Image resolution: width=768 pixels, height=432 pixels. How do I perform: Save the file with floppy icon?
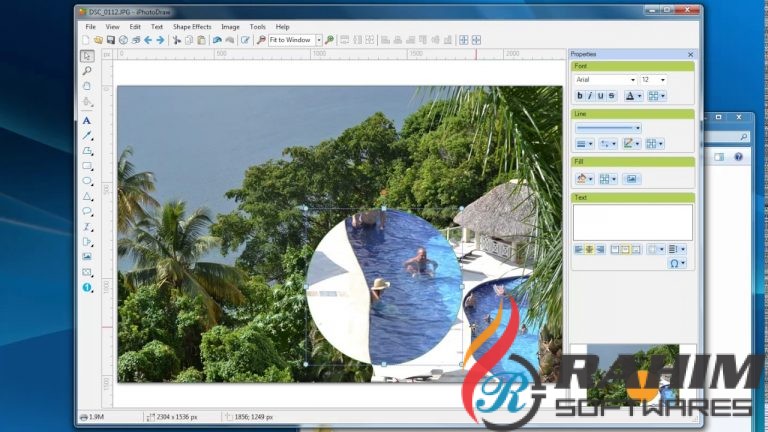click(x=111, y=40)
